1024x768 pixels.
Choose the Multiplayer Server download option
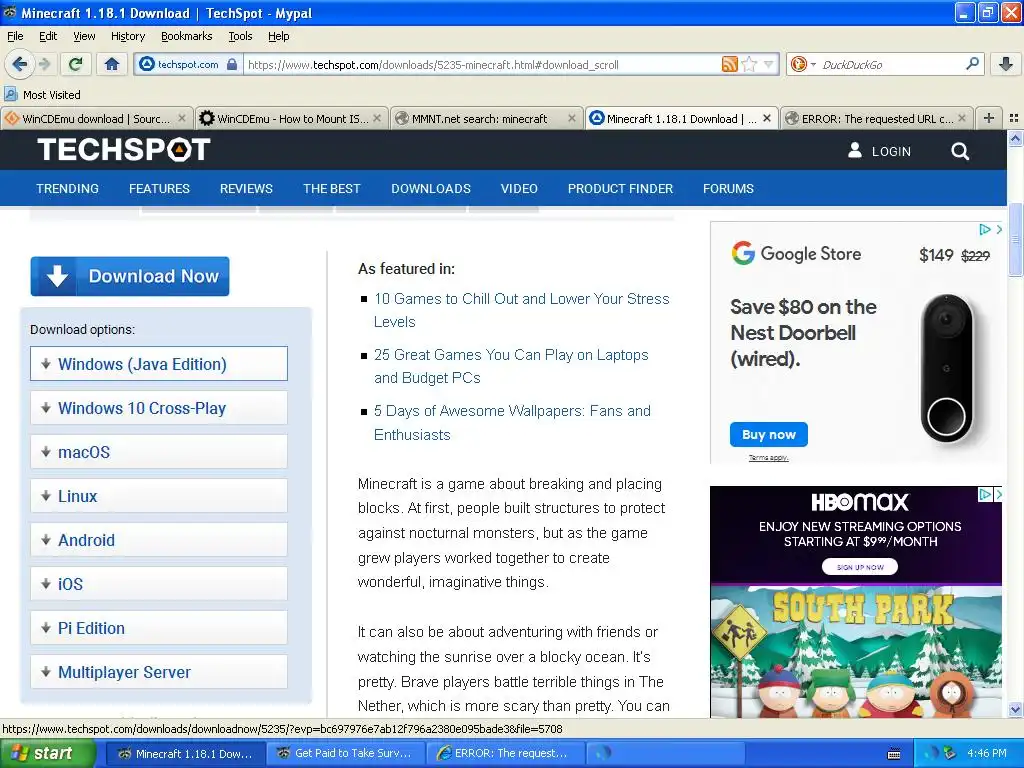[159, 672]
